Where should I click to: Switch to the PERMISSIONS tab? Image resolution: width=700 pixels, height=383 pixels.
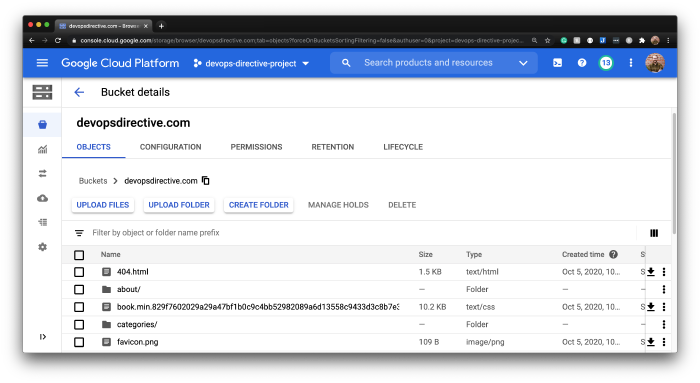(x=256, y=147)
